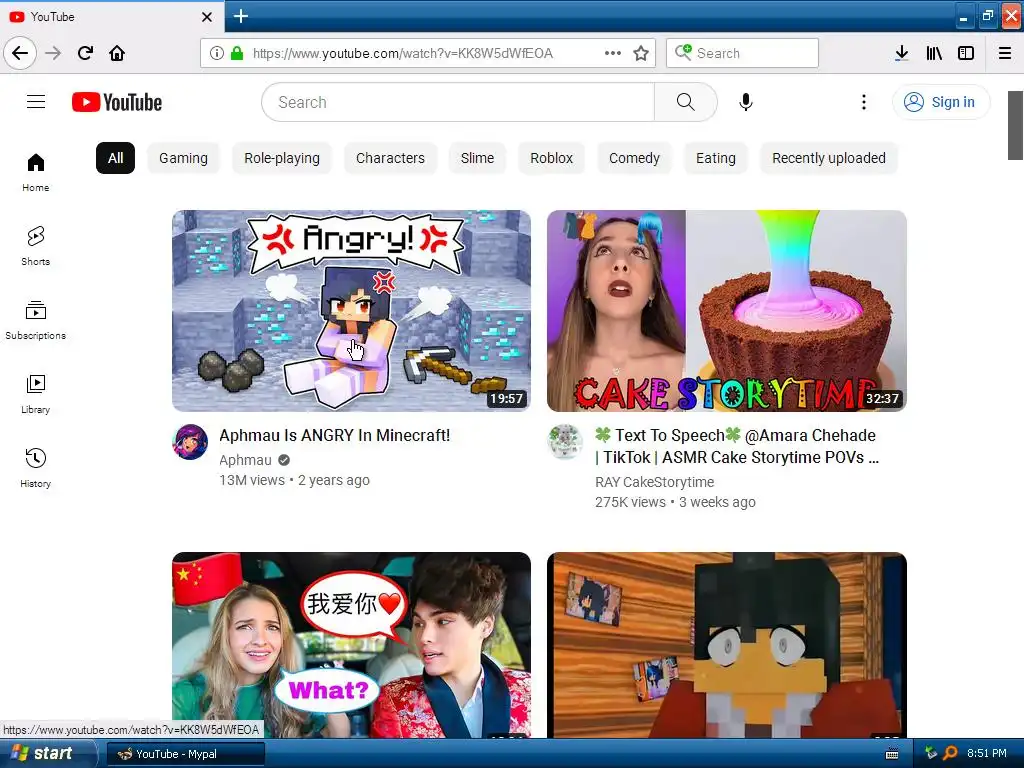
Task: Click the keyboard icon in system tray
Action: [x=891, y=754]
